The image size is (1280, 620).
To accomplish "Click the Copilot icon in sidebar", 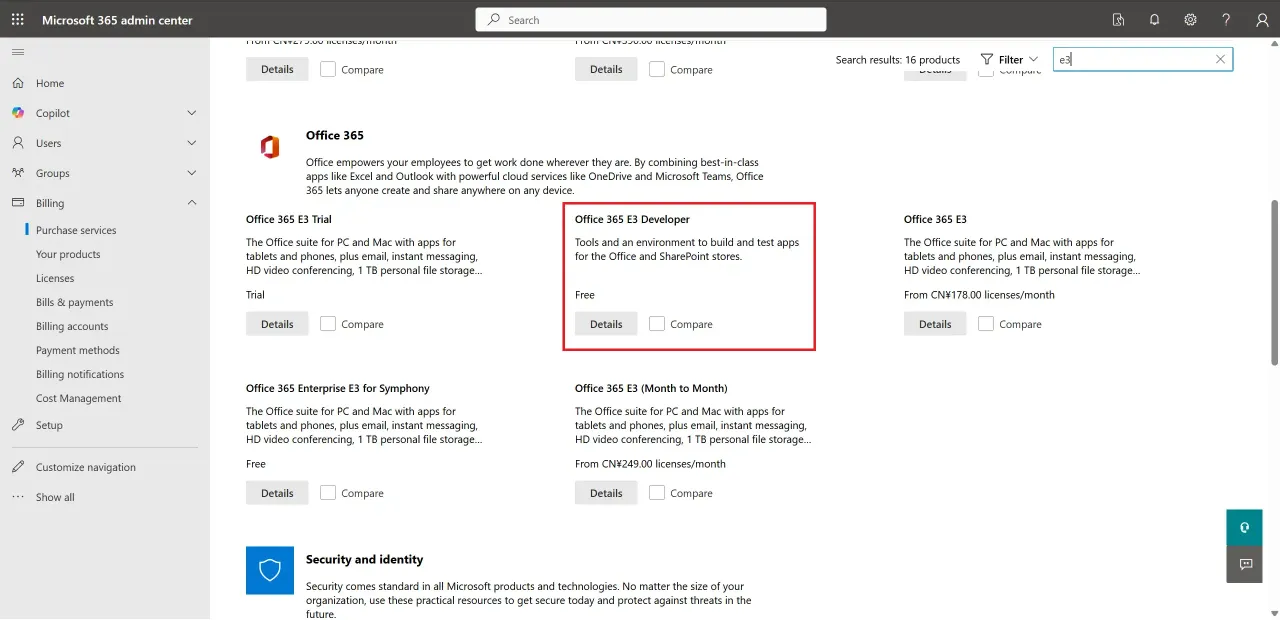I will [18, 113].
